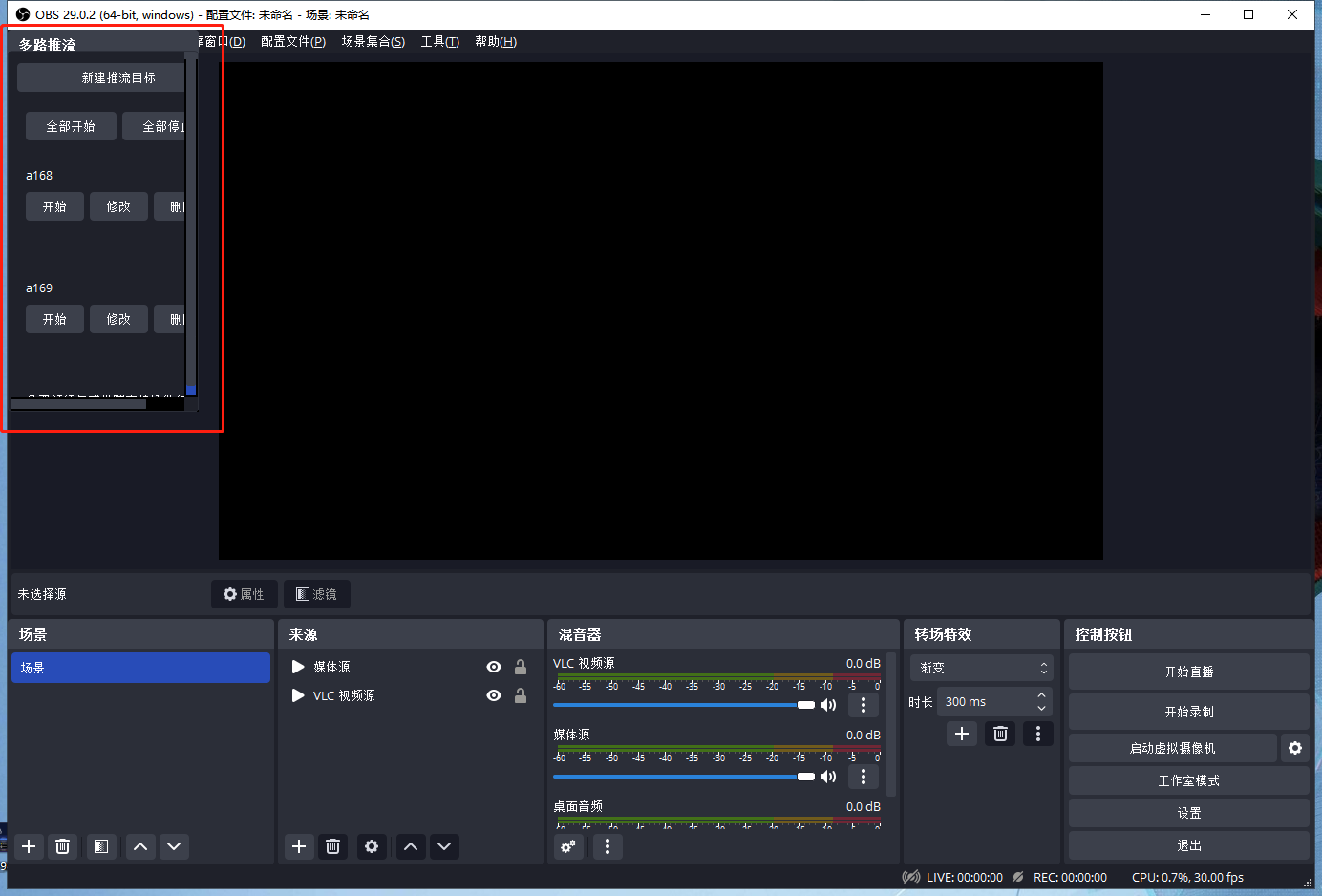Screen dimensions: 1322x896
Task: Remove selected source with trash icon
Action: tap(332, 846)
